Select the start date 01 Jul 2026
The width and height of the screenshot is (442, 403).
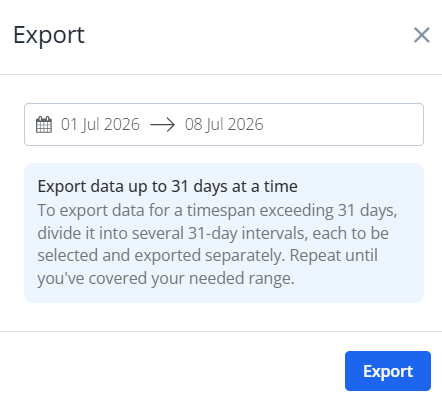click(100, 124)
